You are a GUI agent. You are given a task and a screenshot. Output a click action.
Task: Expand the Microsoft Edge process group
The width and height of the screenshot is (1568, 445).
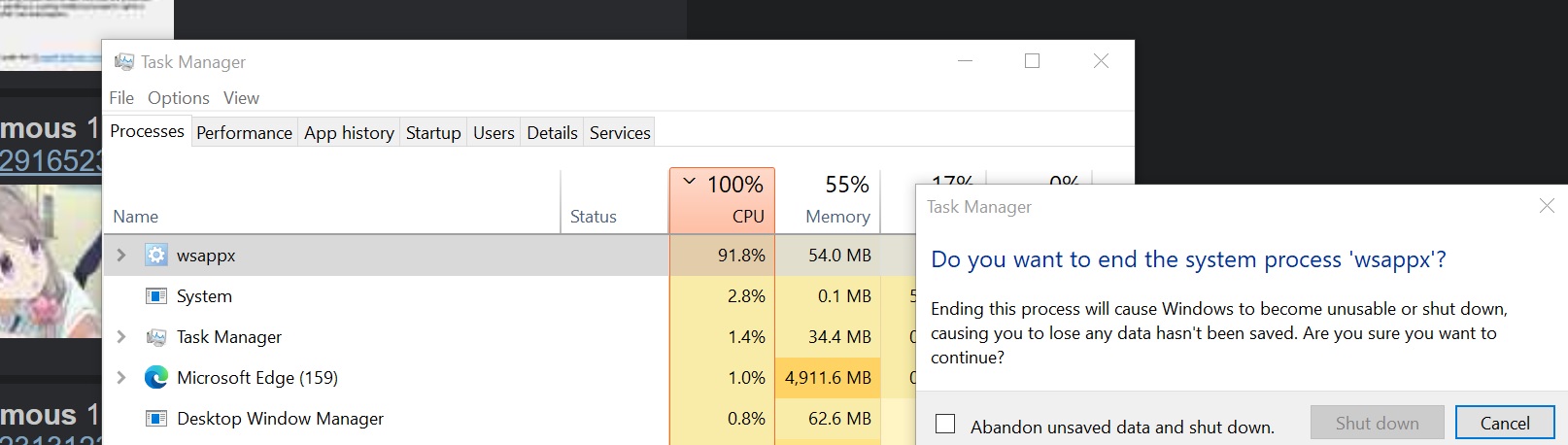coord(121,378)
